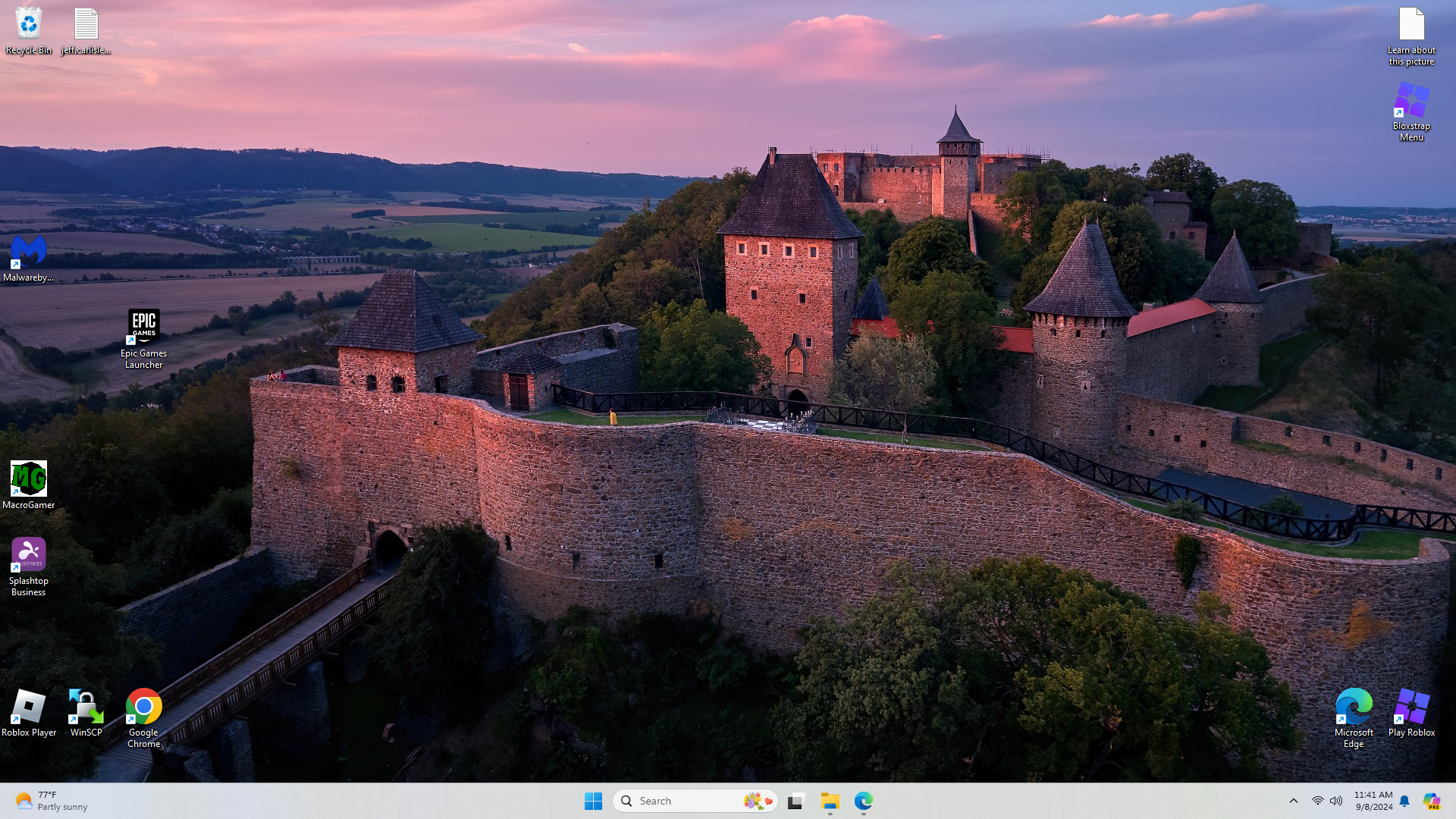
Task: Open File Explorer from the taskbar
Action: [830, 801]
